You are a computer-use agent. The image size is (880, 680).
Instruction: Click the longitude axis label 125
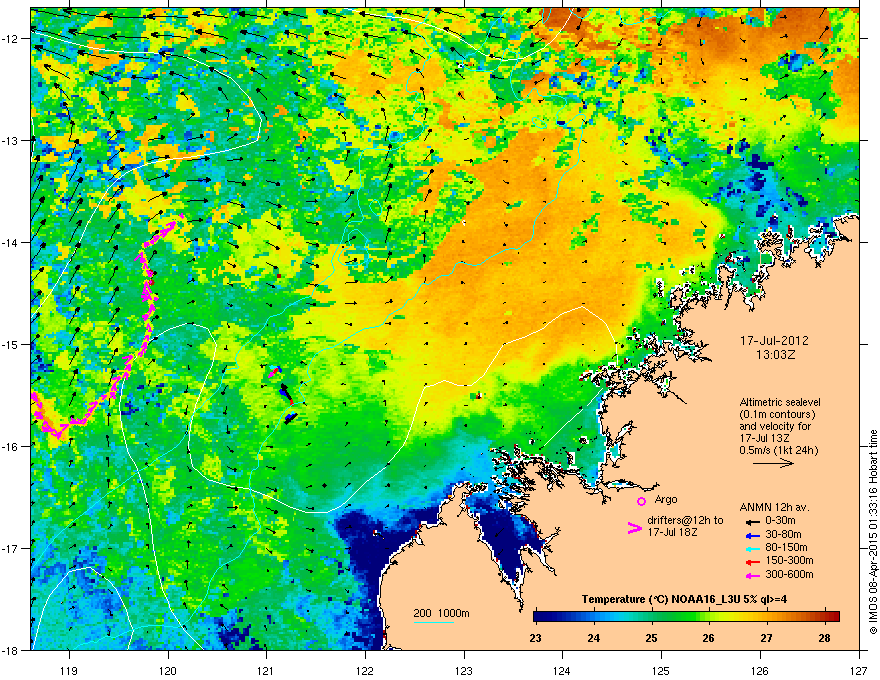click(662, 670)
